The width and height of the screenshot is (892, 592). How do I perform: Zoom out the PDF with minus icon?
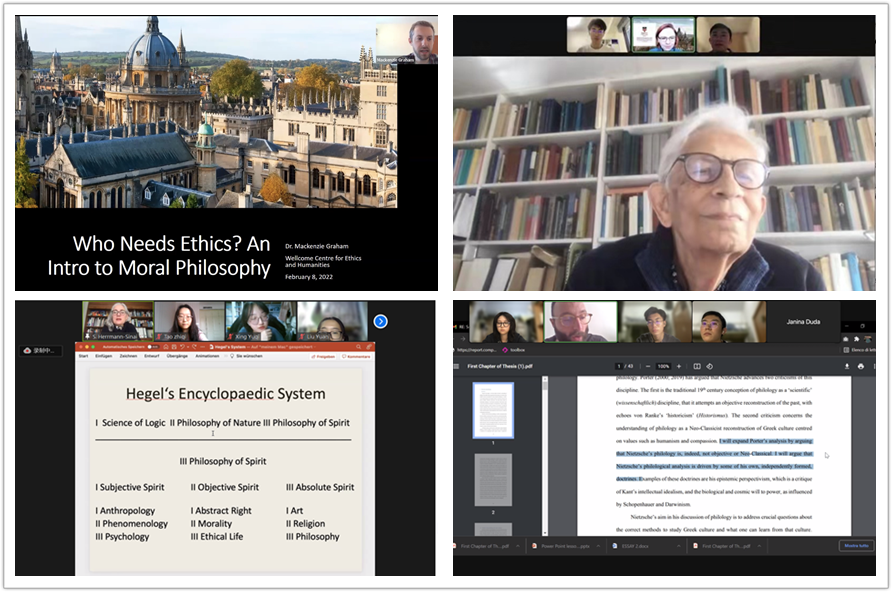coord(646,366)
